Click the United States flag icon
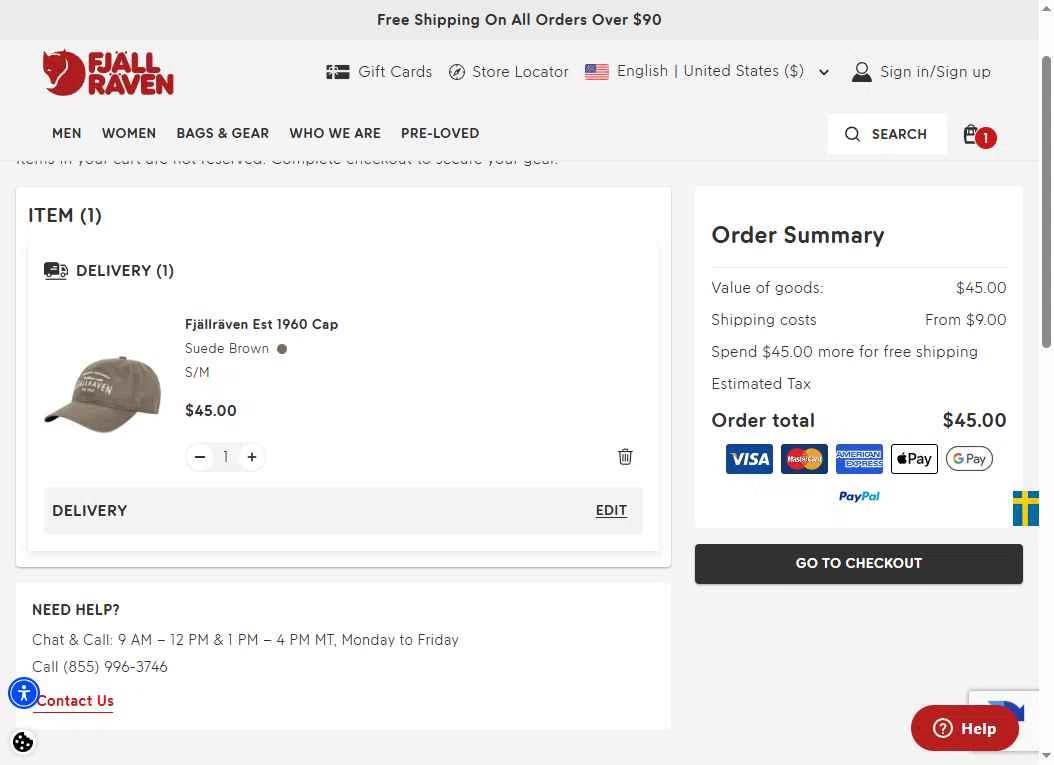Image resolution: width=1054 pixels, height=765 pixels. [596, 71]
